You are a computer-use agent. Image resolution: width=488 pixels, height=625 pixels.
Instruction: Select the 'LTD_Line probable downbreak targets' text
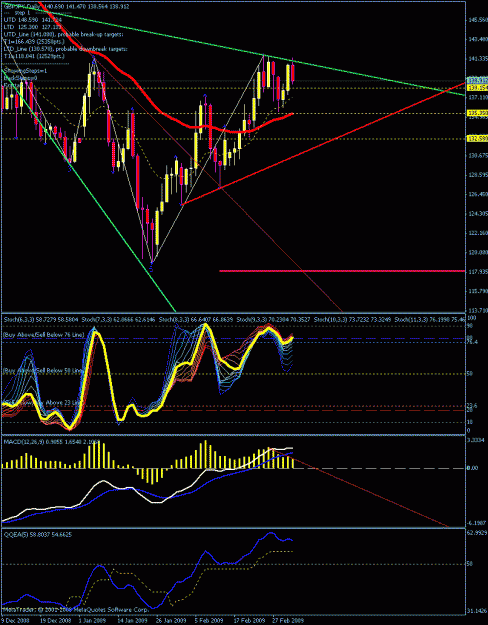(65, 49)
